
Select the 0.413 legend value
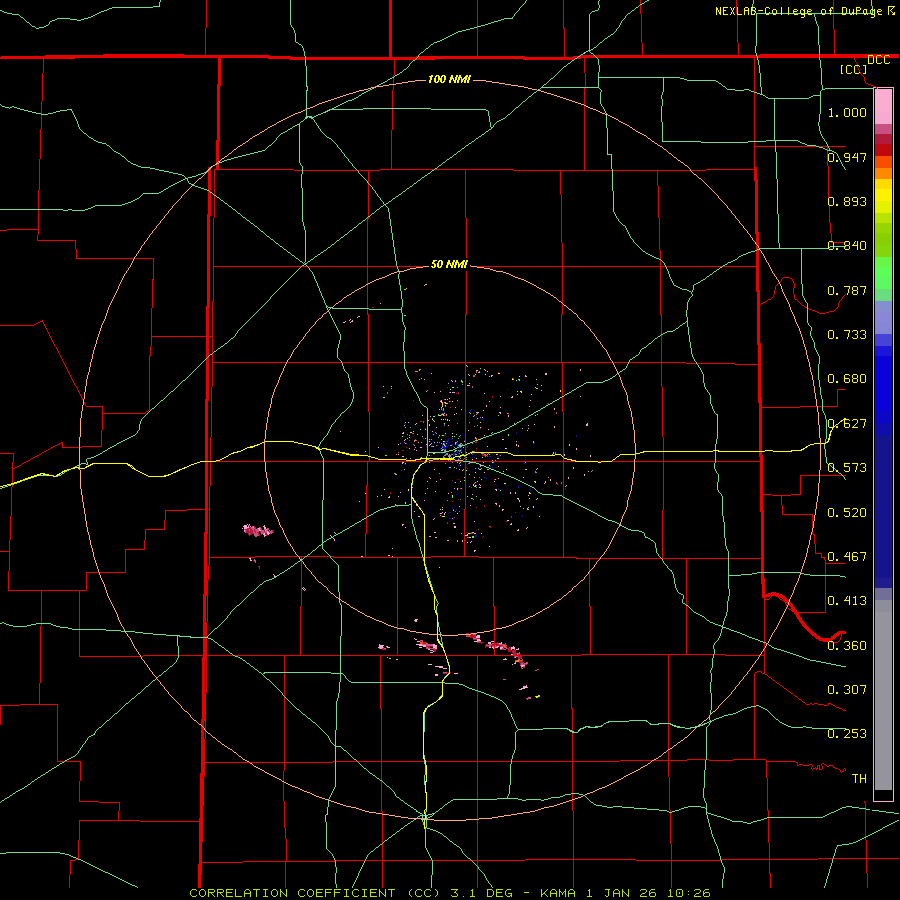coord(847,601)
